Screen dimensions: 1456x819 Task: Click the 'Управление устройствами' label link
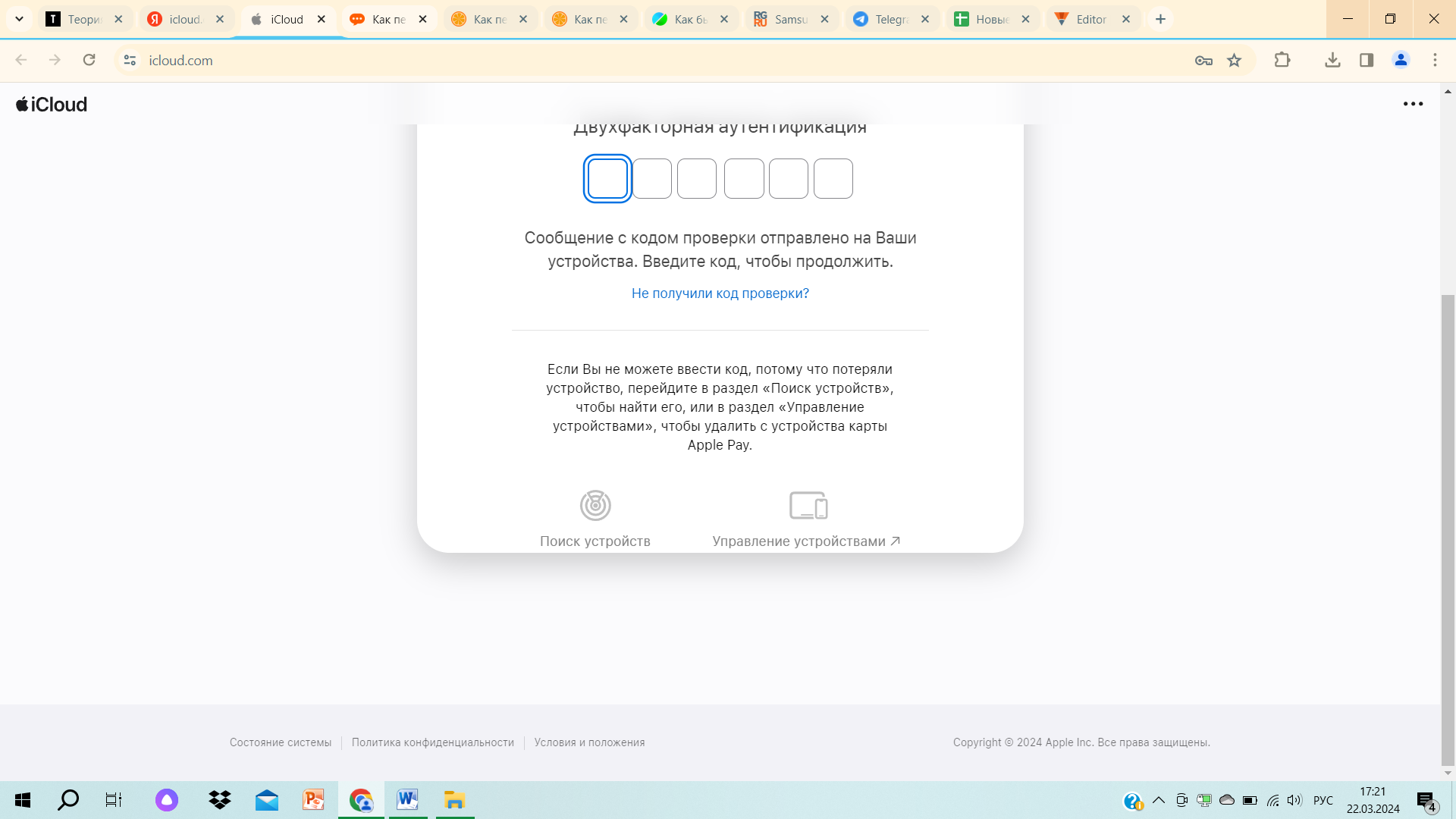(x=806, y=541)
